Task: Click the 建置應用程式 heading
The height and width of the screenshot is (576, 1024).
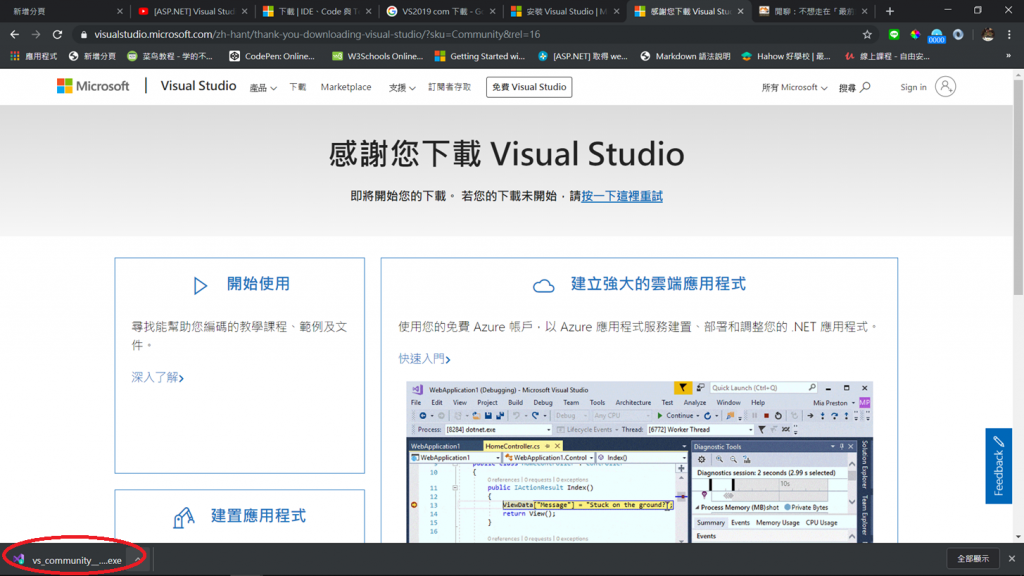Action: tap(258, 515)
